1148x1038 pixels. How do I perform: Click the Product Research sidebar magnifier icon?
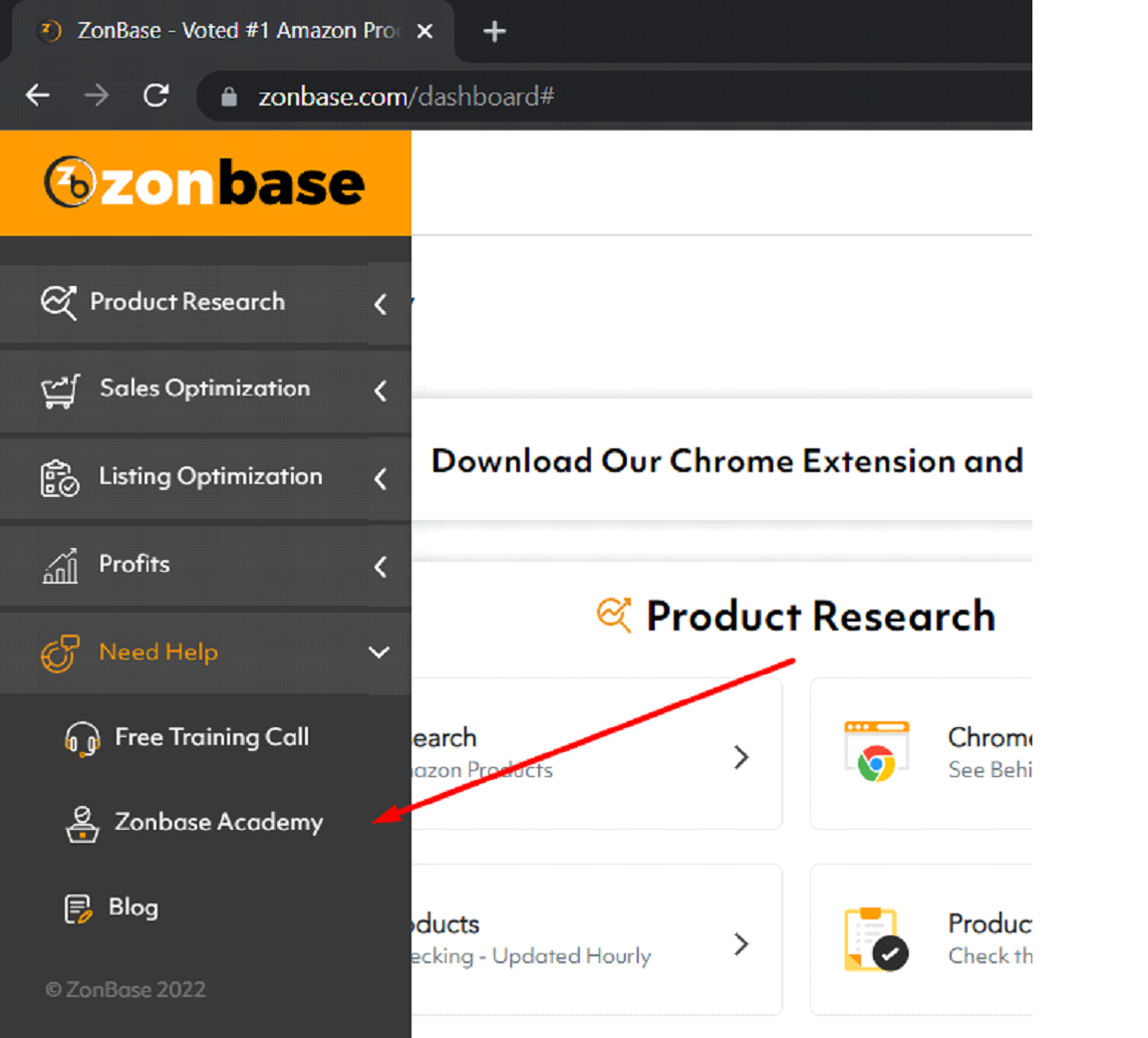[59, 302]
